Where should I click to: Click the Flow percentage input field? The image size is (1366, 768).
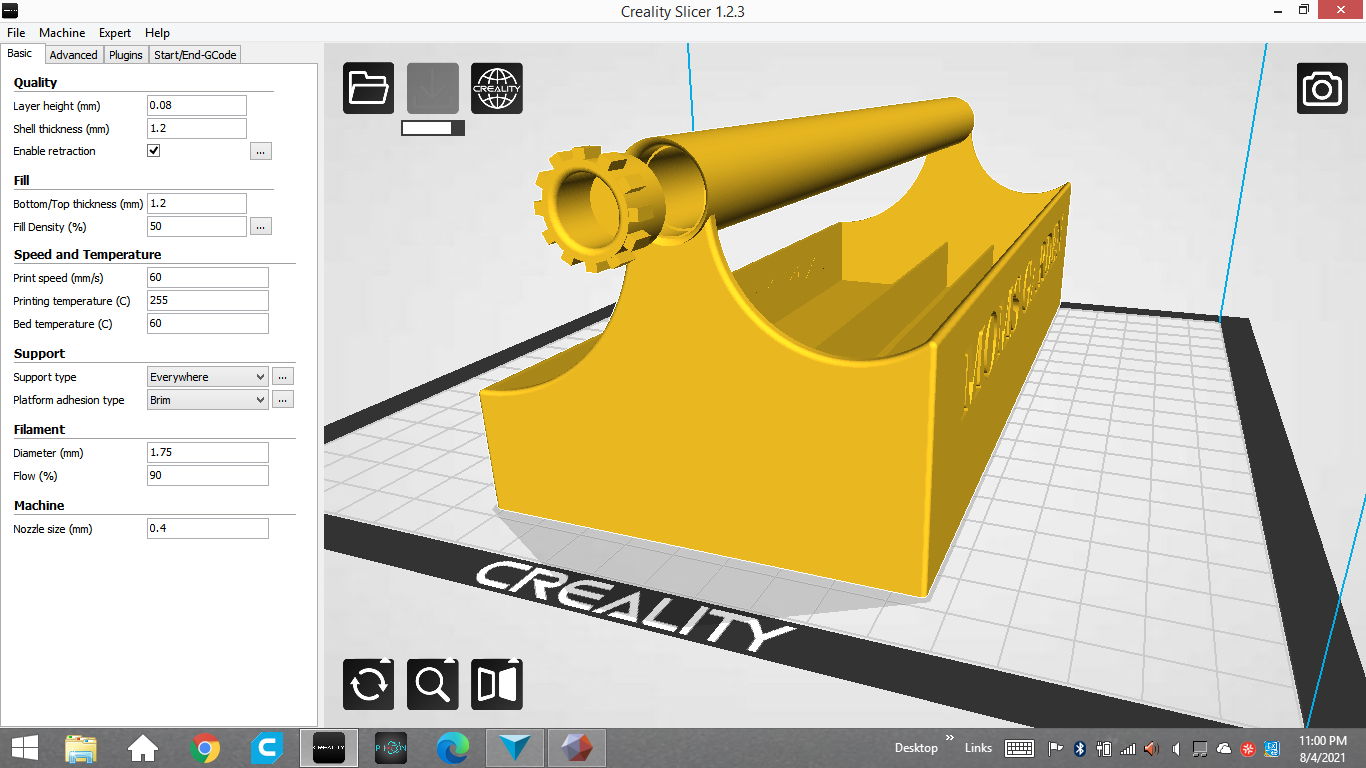coord(208,475)
